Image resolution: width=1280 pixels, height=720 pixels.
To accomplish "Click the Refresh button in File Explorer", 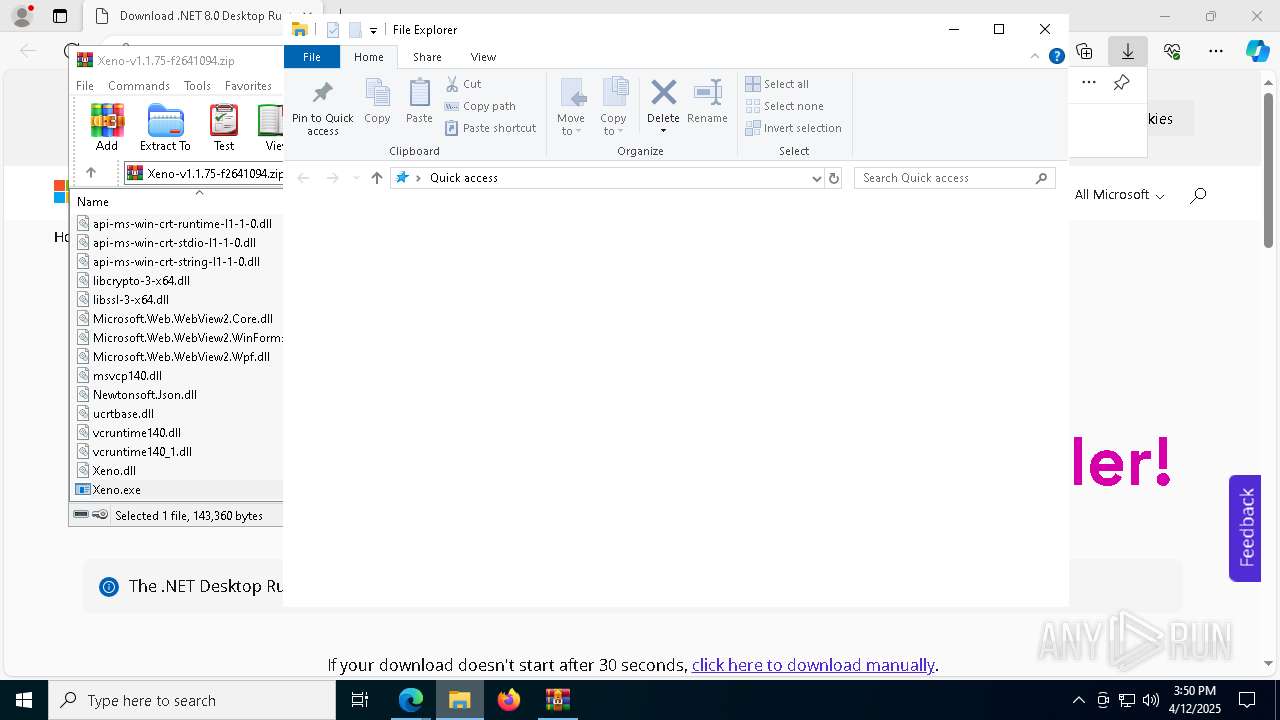I will tap(834, 178).
